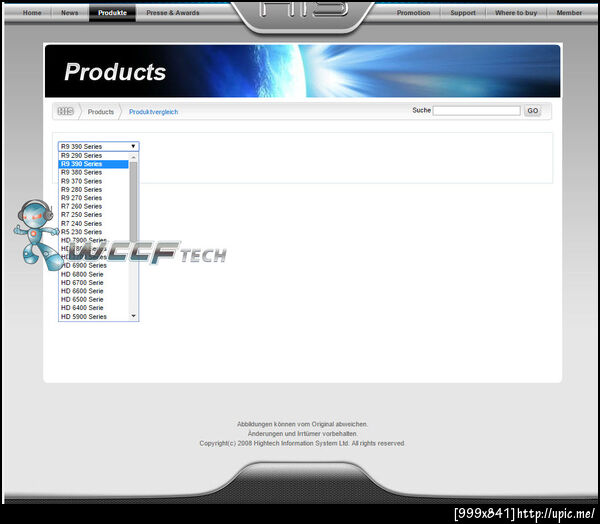Pick R9 370 Series option
The image size is (600, 524).
pyautogui.click(x=94, y=181)
